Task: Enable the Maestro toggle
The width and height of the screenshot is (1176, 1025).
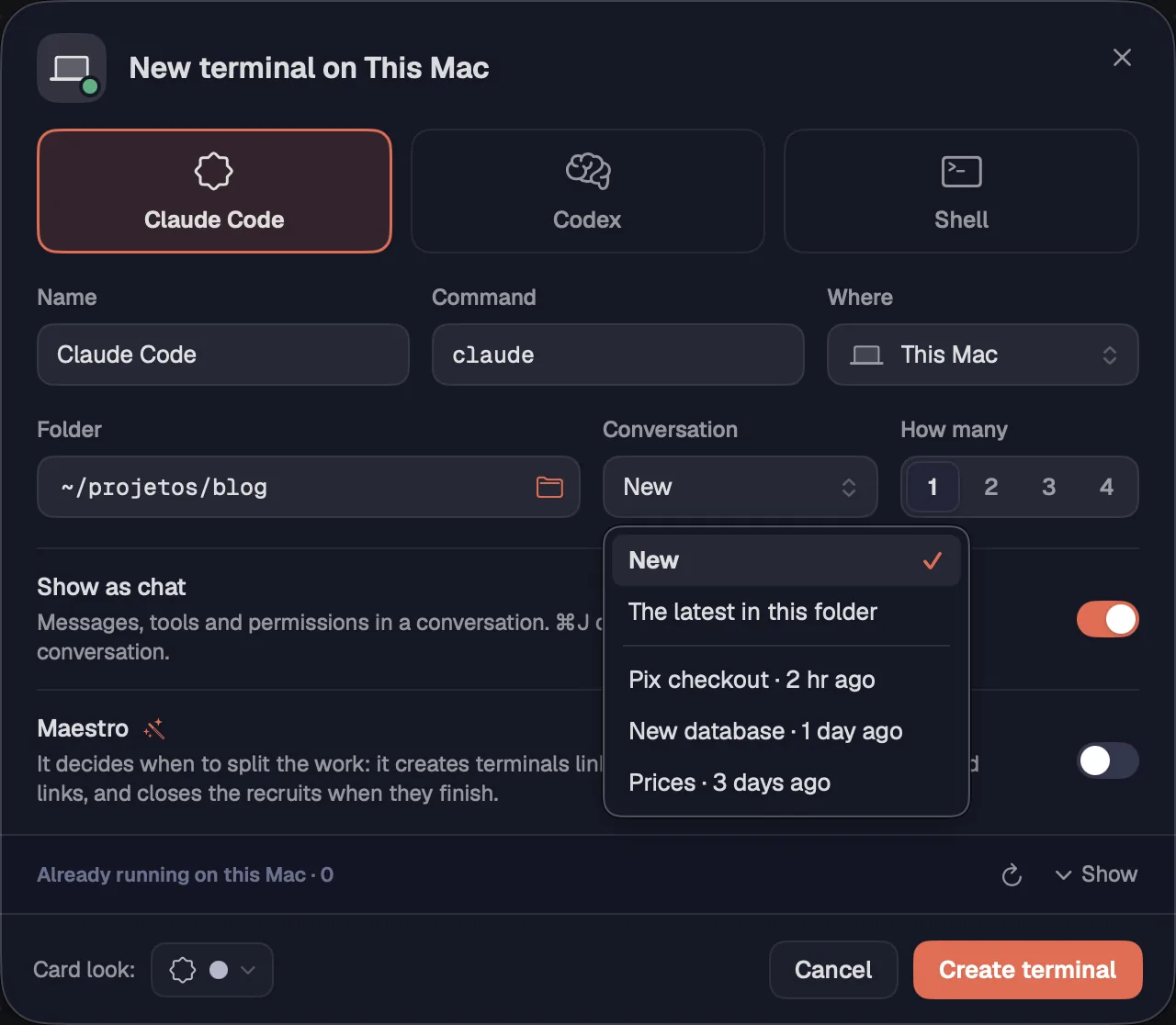Action: coord(1107,760)
